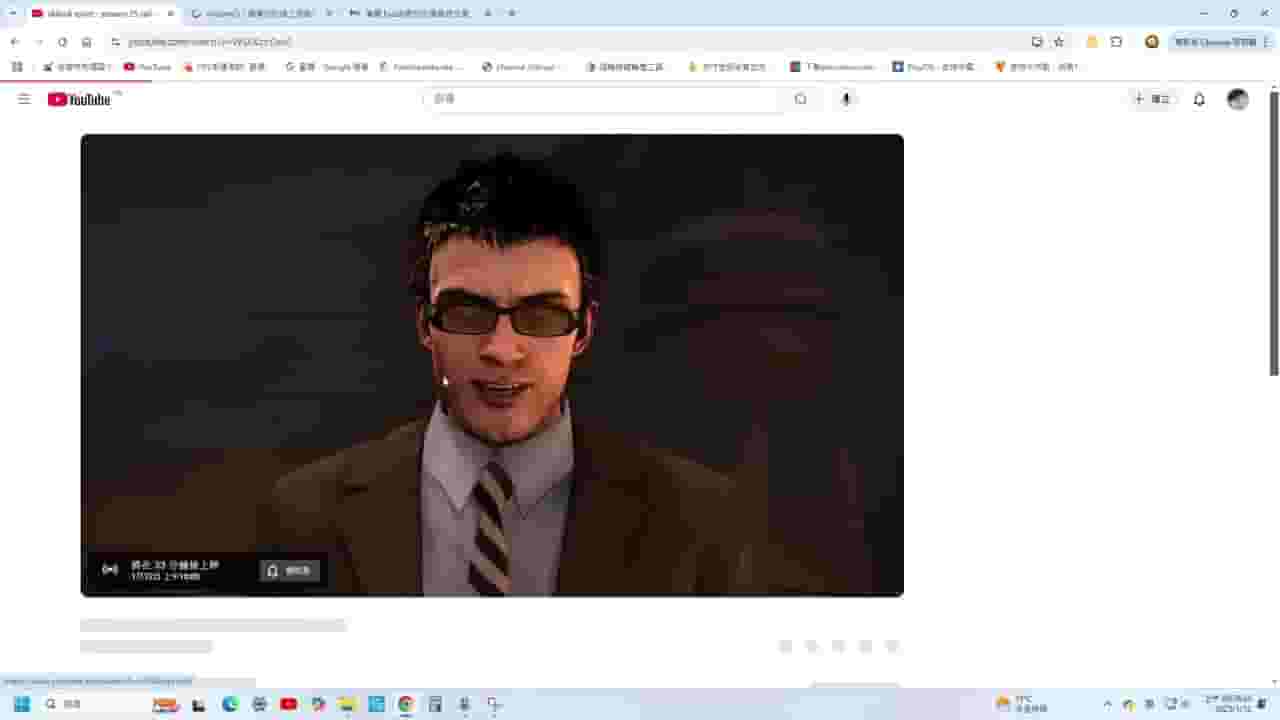The image size is (1280, 720).
Task: Show hidden system tray icons chevron
Action: 1107,704
